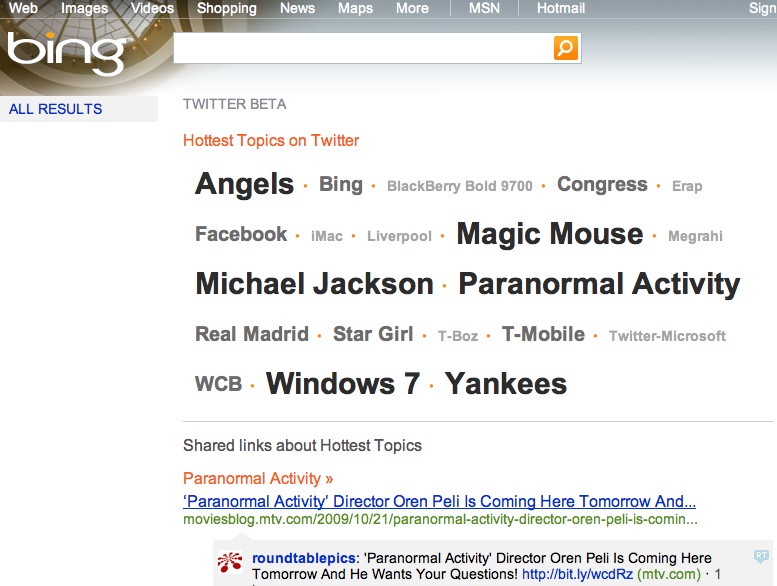Open the News tab
The image size is (777, 586).
click(297, 8)
